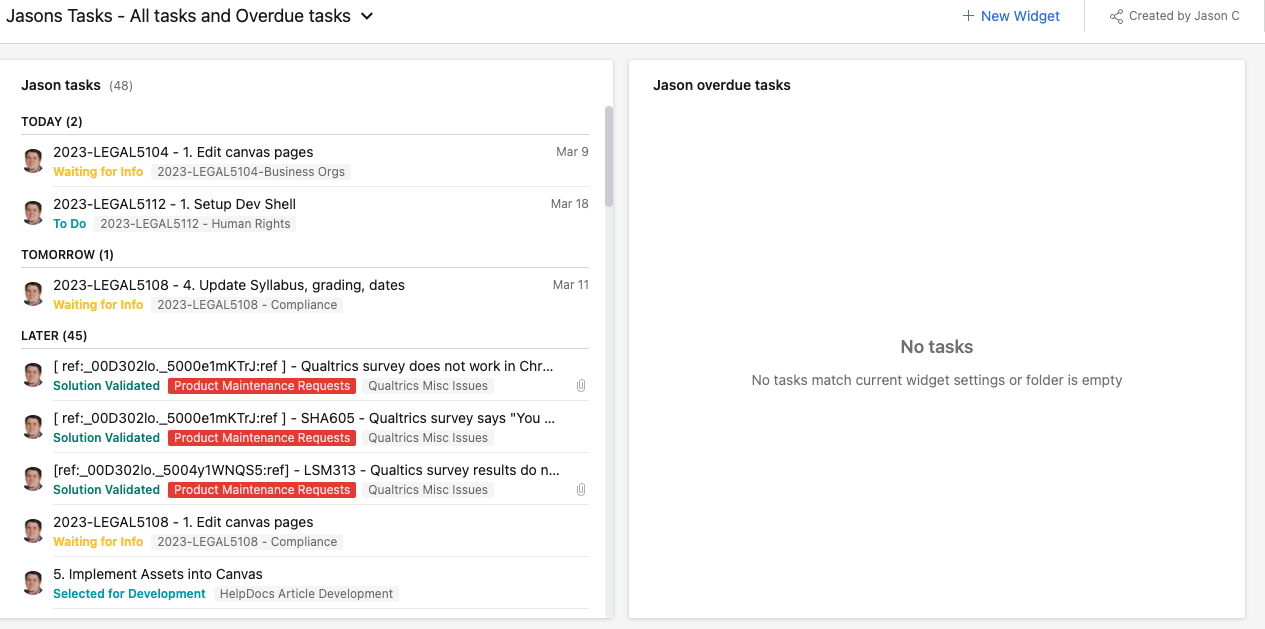Click avatar on SHA605 Qualtrics survey task
The width and height of the screenshot is (1265, 629).
33,427
